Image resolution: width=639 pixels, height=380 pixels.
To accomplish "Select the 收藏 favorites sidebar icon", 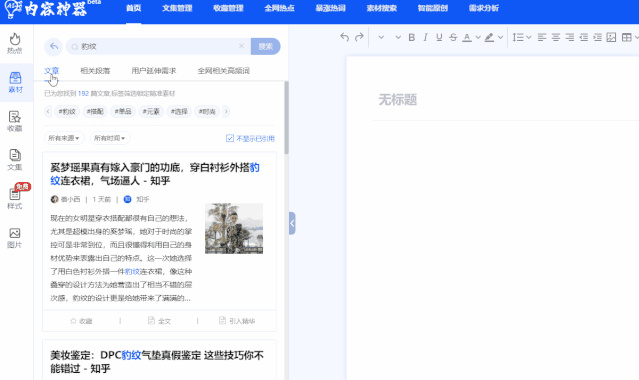I will click(15, 122).
